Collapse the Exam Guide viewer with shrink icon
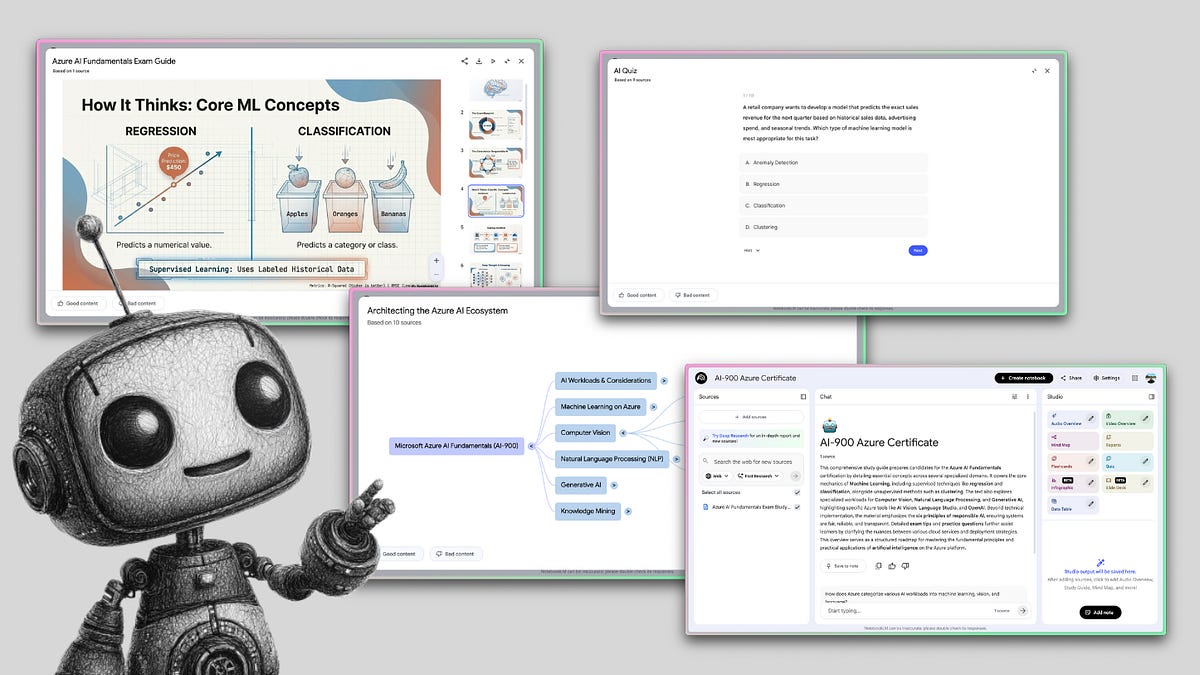The width and height of the screenshot is (1200, 675). (507, 61)
